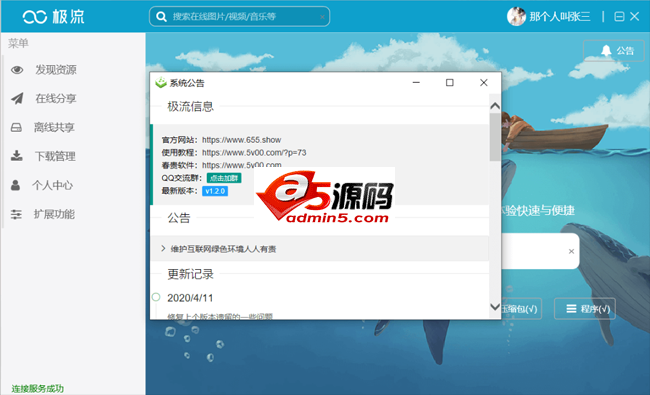Toggle the 程序(√) filter button
The width and height of the screenshot is (650, 395).
point(585,309)
